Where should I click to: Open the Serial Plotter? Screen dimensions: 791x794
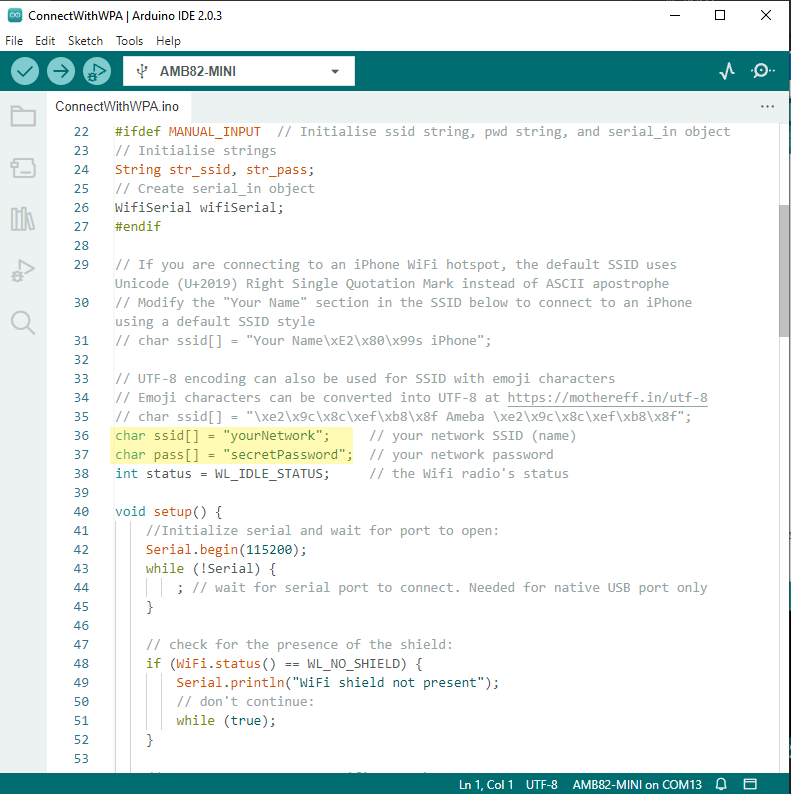tap(727, 71)
